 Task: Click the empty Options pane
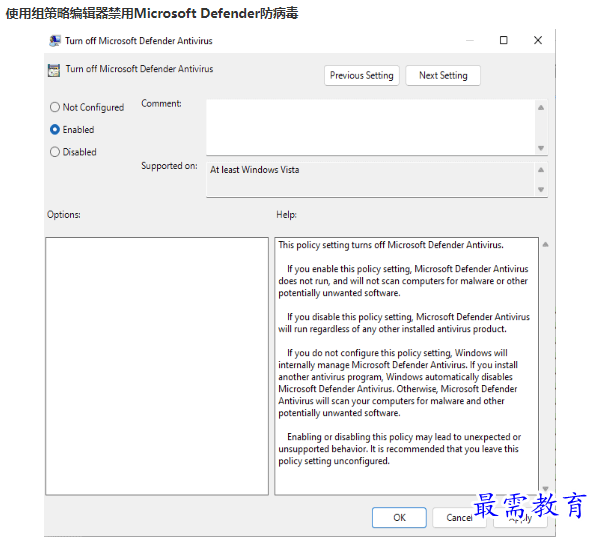[x=157, y=366]
